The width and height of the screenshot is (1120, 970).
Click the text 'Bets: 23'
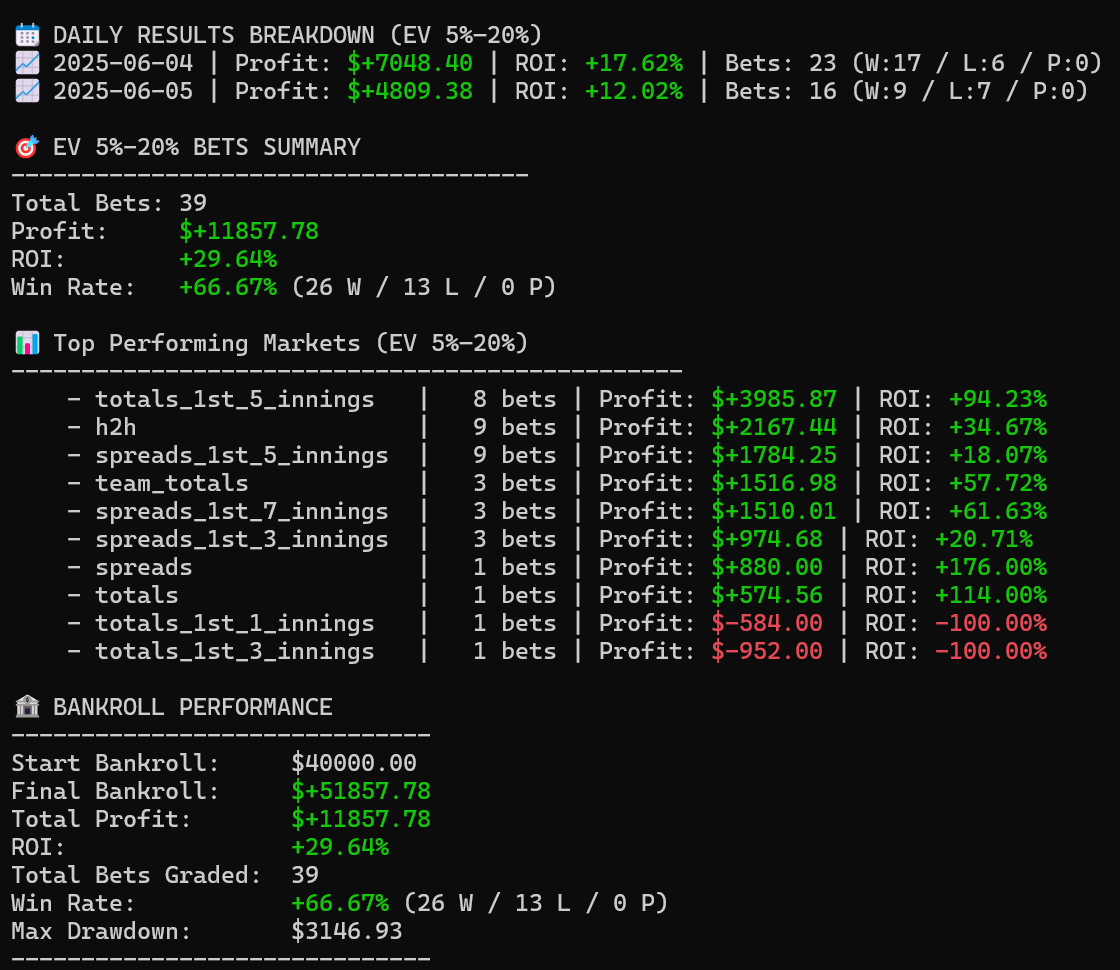[x=781, y=63]
